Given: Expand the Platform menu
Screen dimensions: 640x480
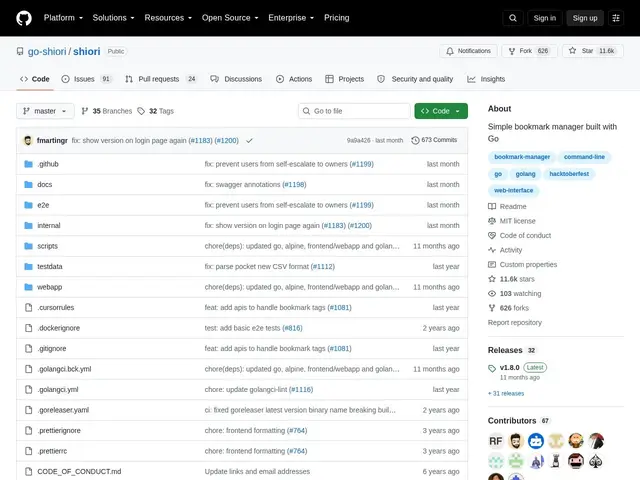Looking at the screenshot, I should coord(63,18).
